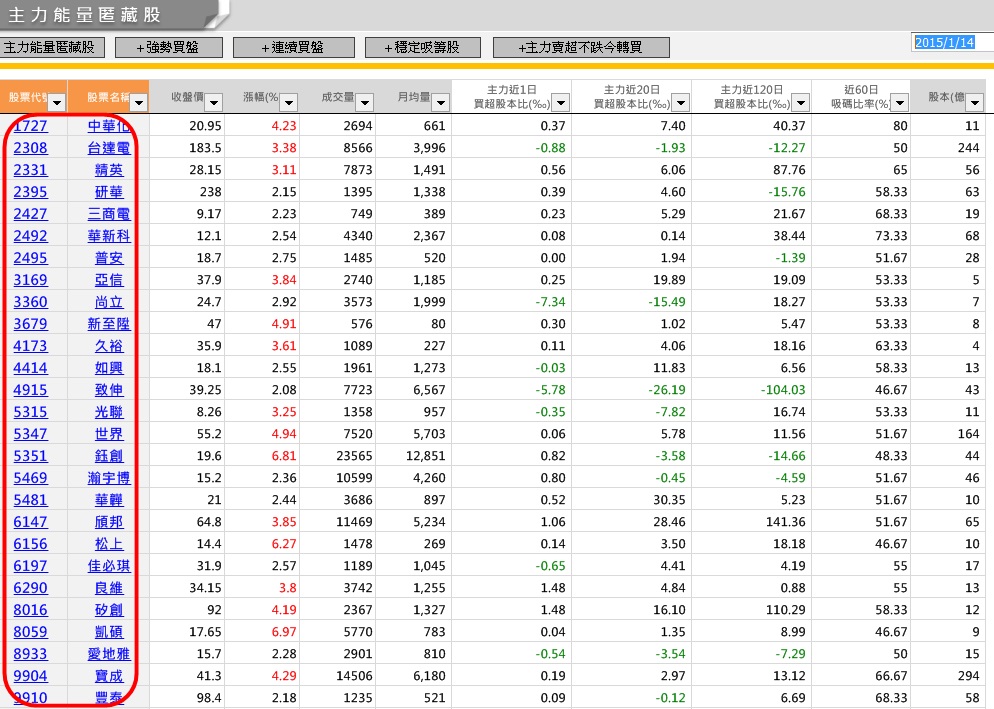Click stock name link 精英
This screenshot has height=709, width=994.
(109, 170)
